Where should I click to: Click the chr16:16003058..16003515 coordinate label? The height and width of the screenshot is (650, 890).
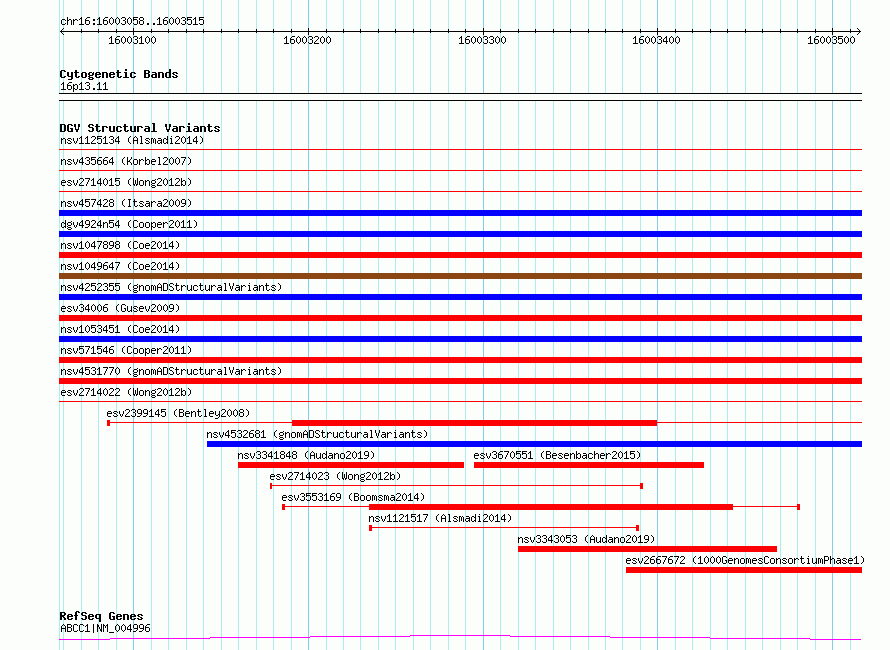coord(132,21)
